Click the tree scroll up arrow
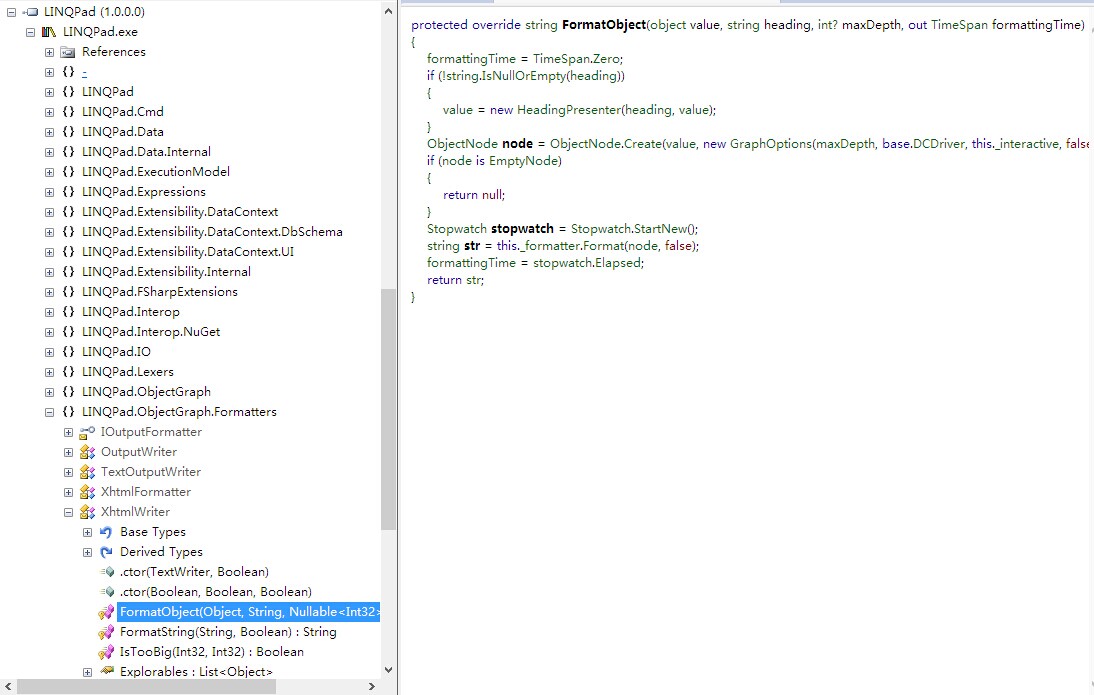1094x695 pixels. click(389, 11)
